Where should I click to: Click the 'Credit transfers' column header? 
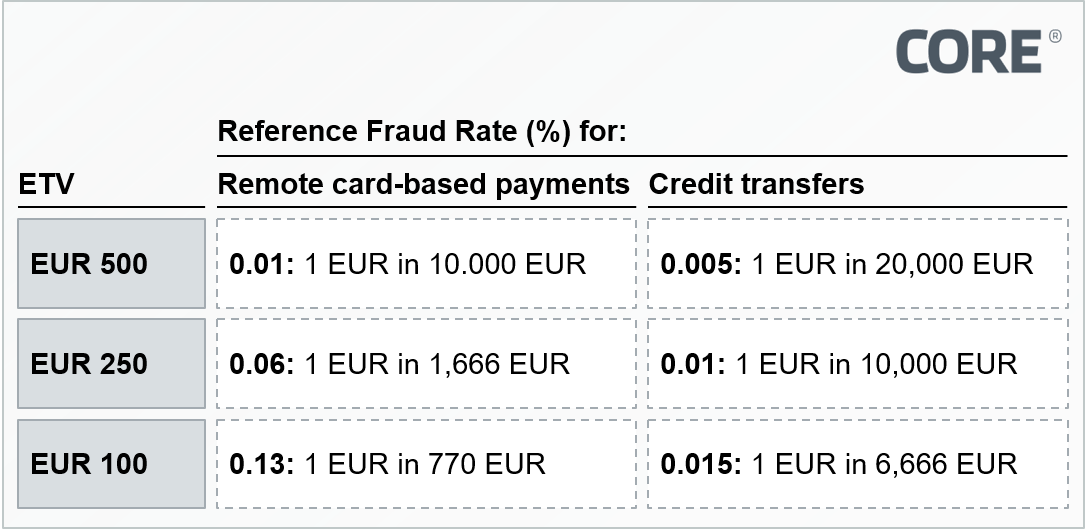click(x=756, y=184)
